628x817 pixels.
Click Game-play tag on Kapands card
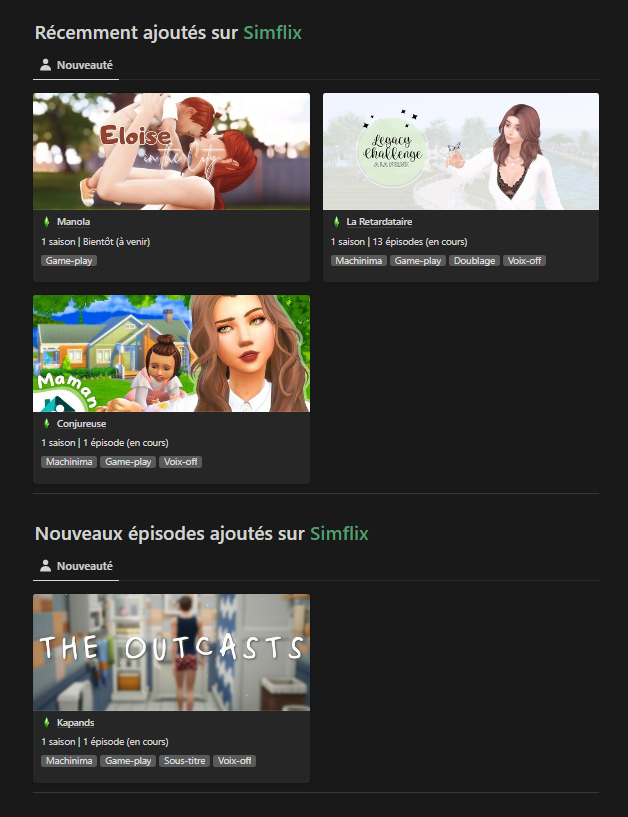point(128,761)
